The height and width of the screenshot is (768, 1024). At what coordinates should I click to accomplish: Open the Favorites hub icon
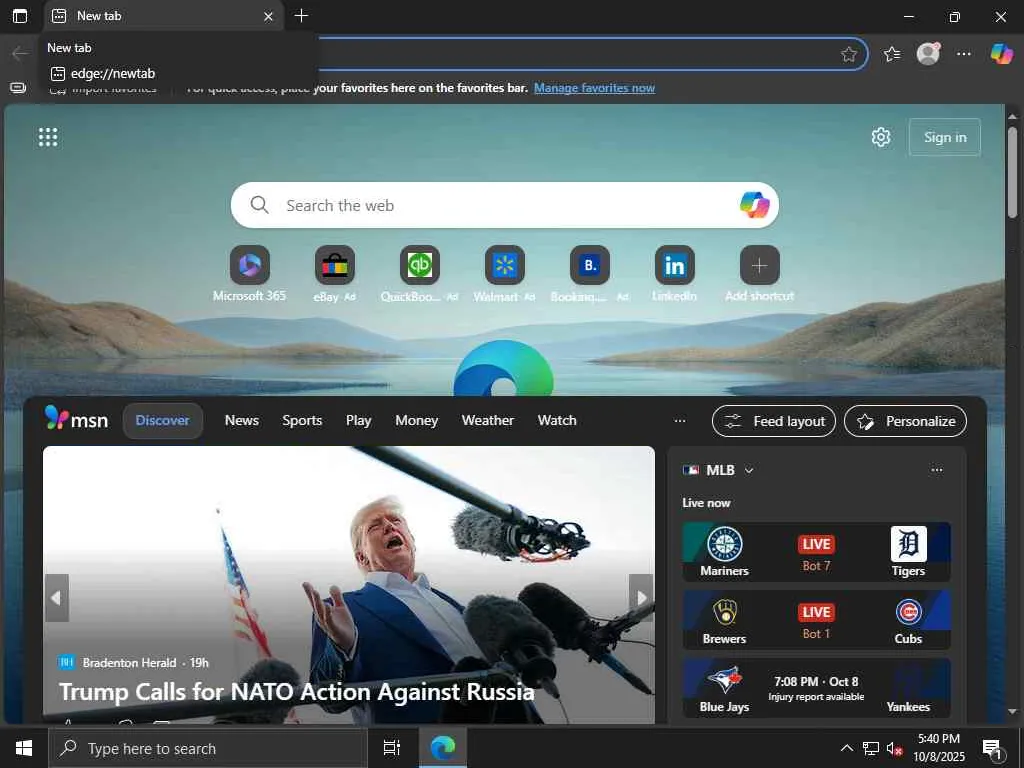tap(892, 54)
